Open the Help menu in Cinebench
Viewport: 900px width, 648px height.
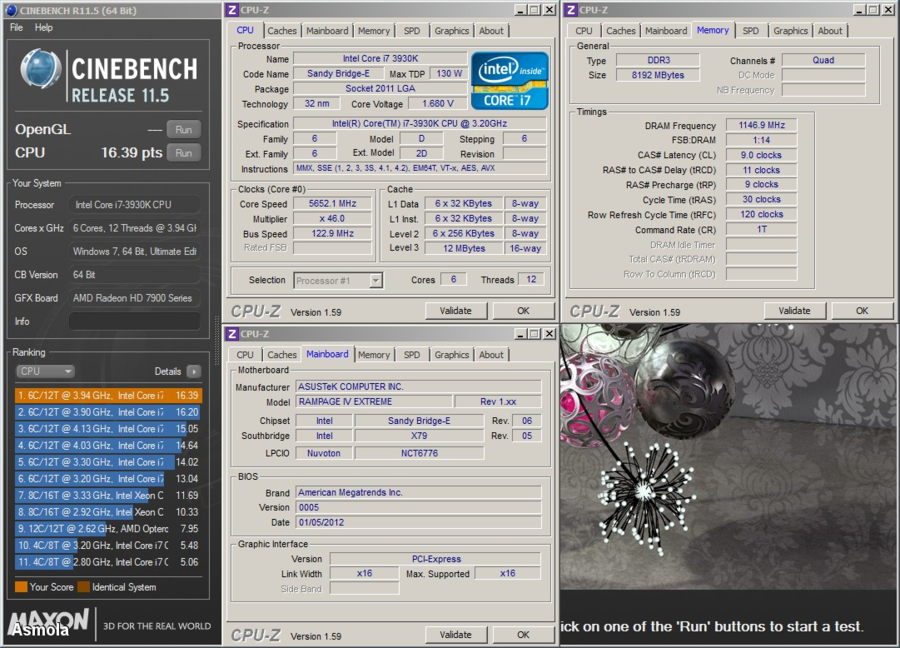(x=44, y=28)
